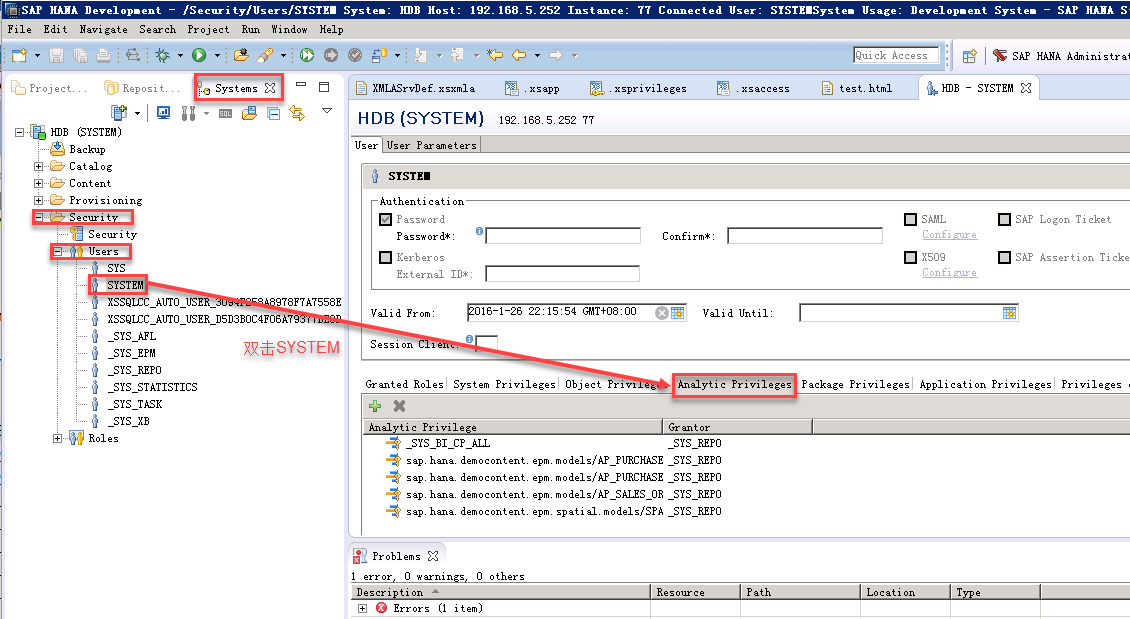Click the Password input field
1130x619 pixels.
(x=563, y=236)
